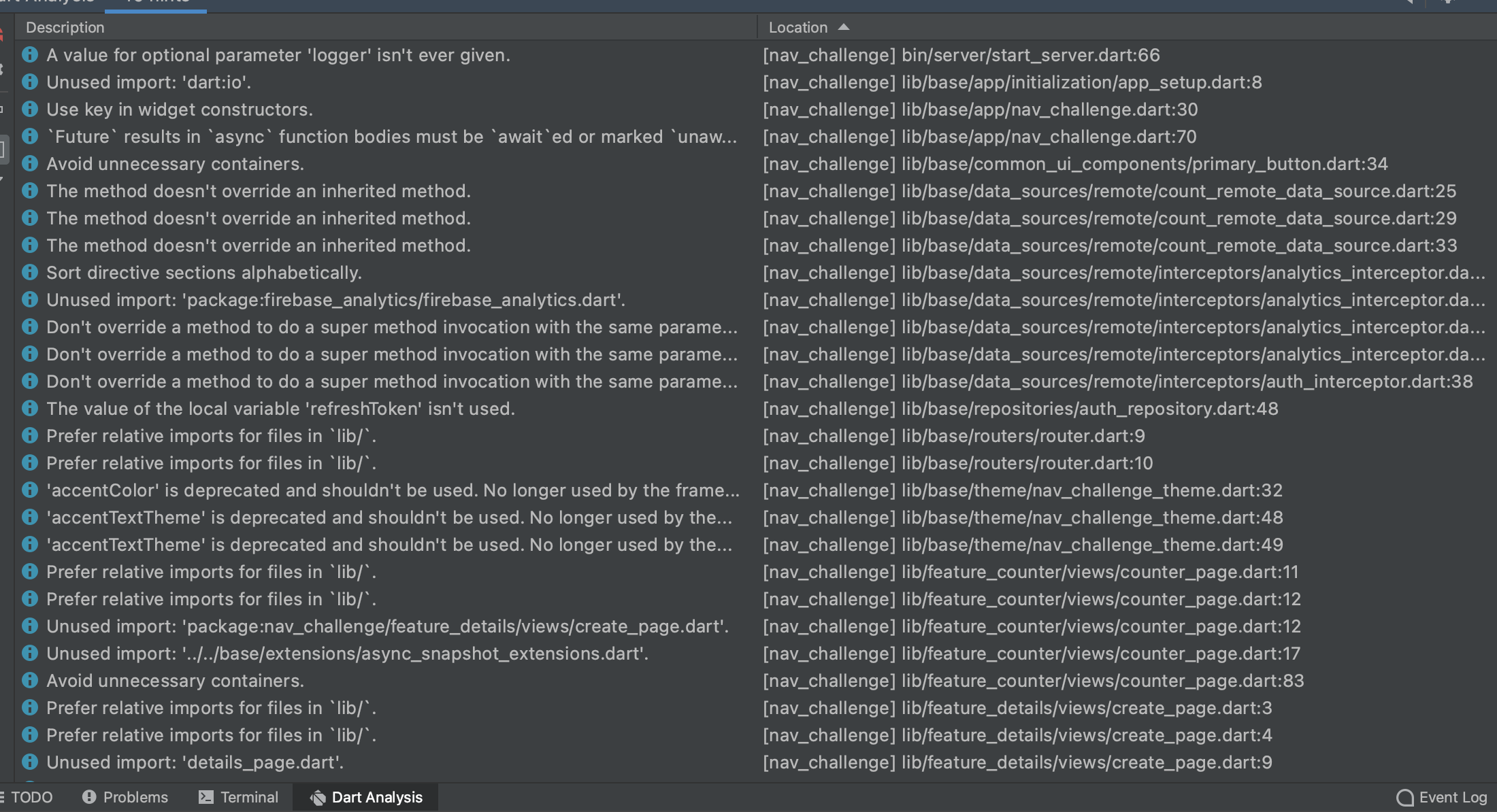Click the info icon beside 'Unused import: dart:io'

[x=30, y=82]
